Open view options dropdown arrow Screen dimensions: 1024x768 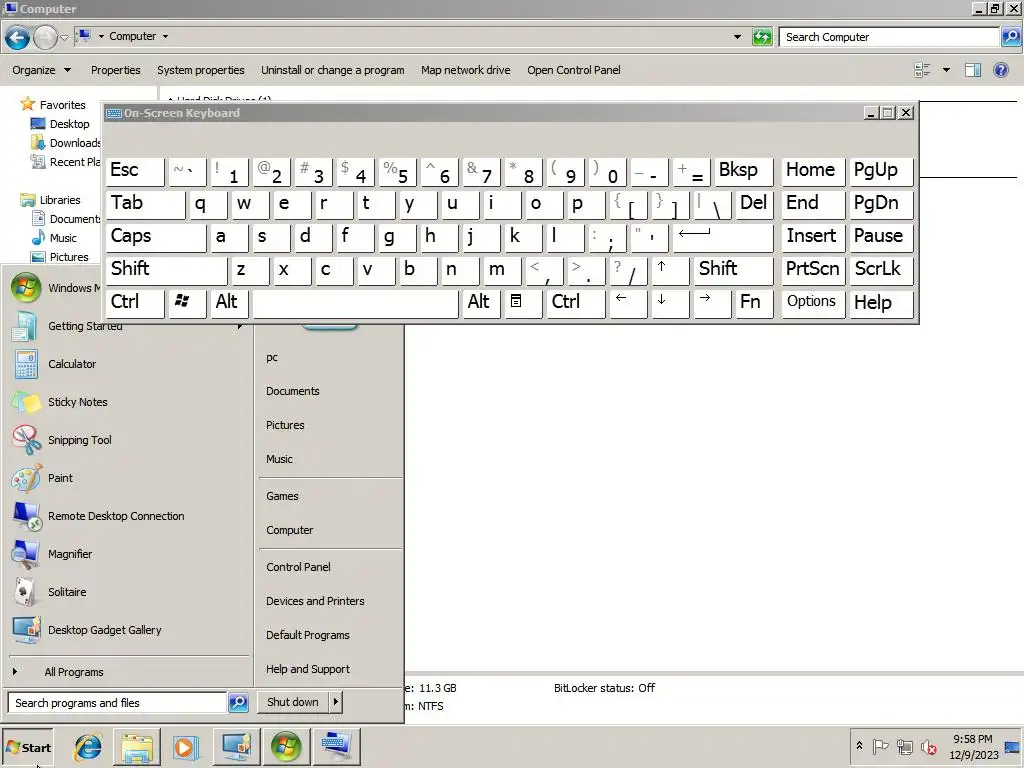[x=946, y=70]
